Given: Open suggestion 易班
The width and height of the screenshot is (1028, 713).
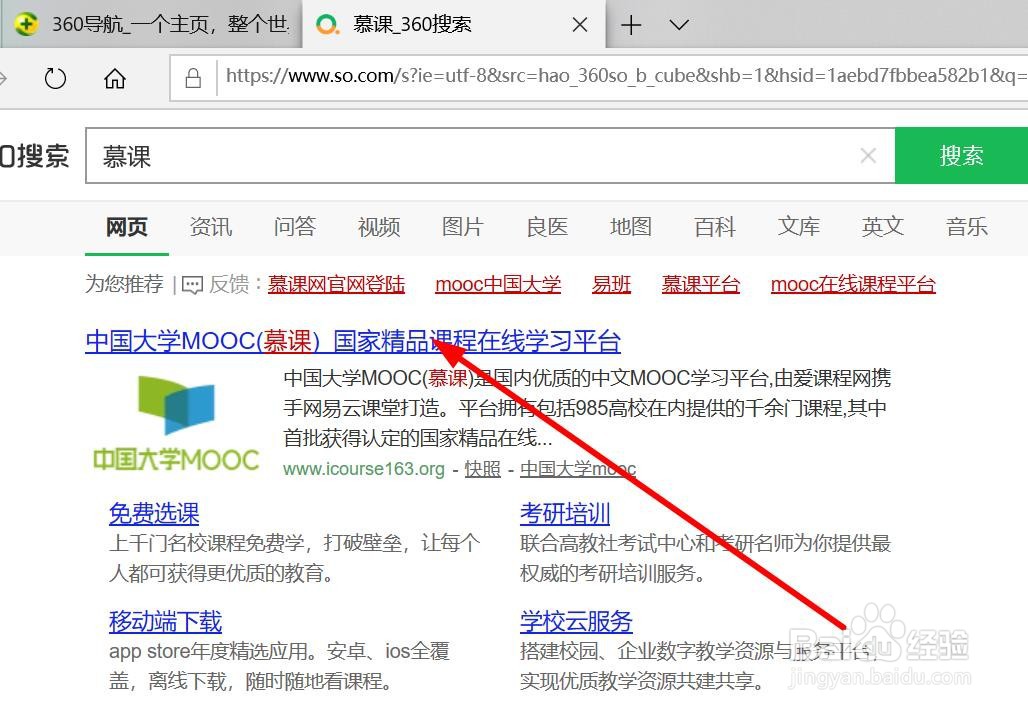Looking at the screenshot, I should pos(611,284).
